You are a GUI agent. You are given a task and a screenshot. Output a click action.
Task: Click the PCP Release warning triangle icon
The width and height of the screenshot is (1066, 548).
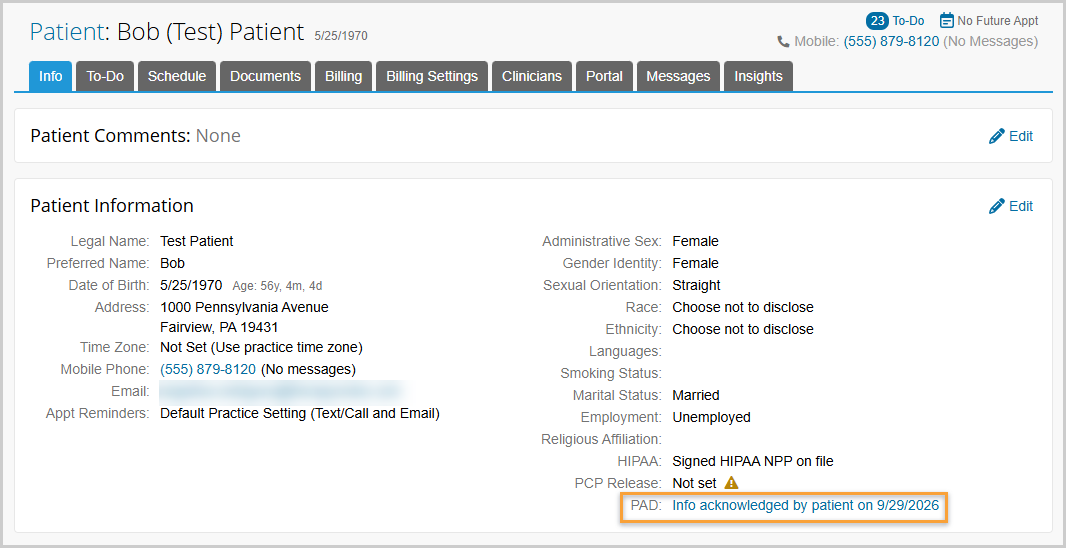coord(732,483)
